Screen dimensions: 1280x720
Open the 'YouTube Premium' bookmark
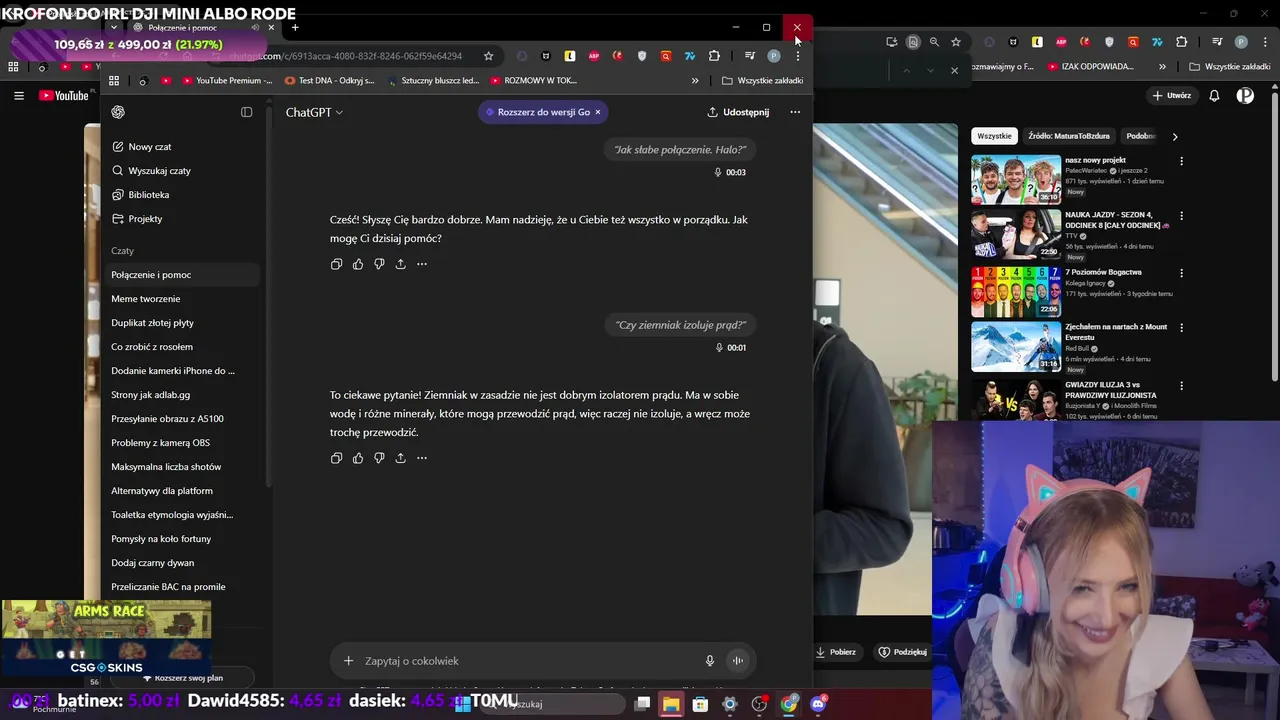tap(226, 81)
